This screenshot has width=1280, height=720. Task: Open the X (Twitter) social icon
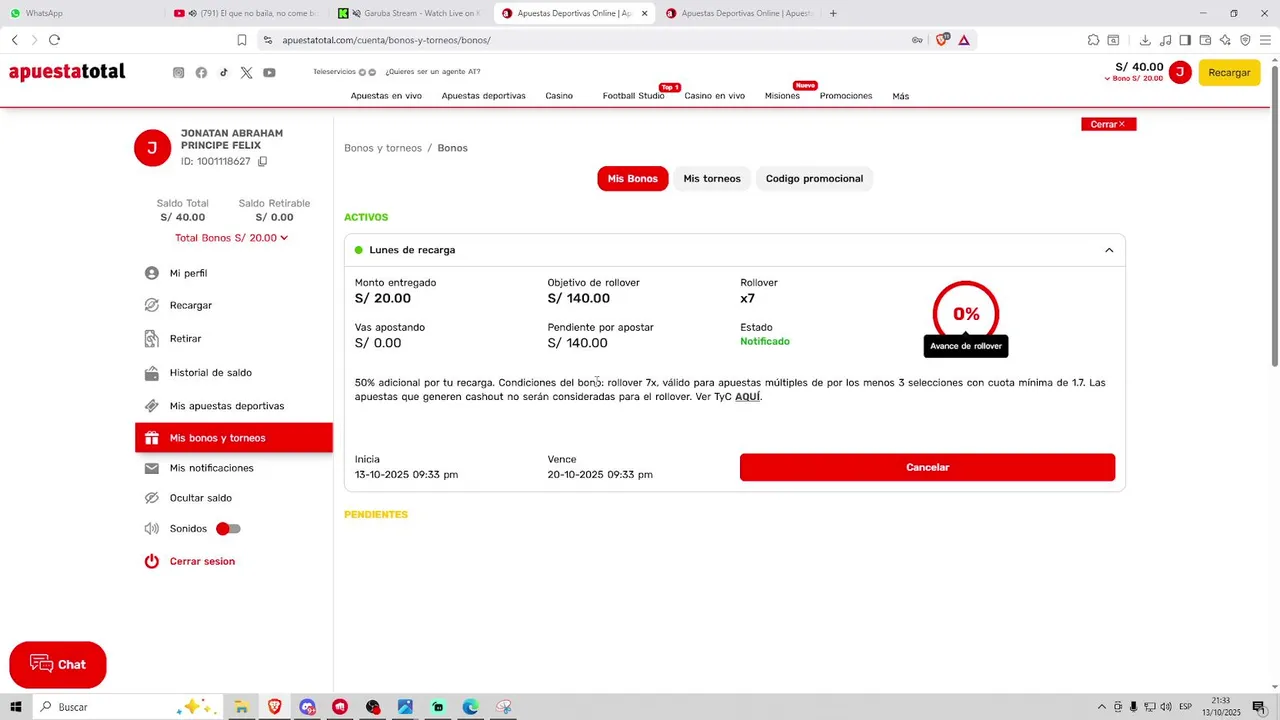click(x=246, y=73)
